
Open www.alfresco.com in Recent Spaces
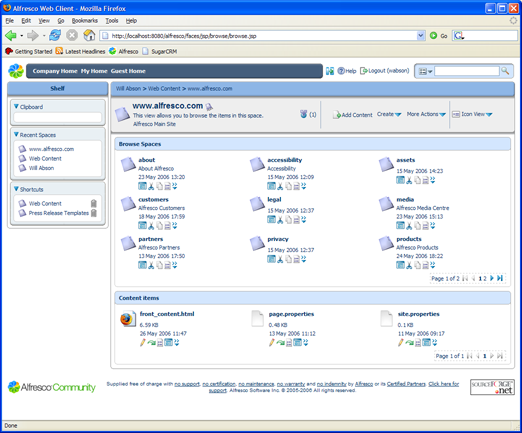click(51, 149)
